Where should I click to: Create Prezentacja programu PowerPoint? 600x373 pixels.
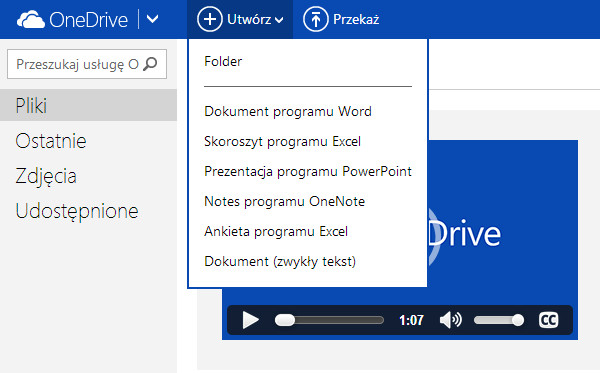(308, 171)
